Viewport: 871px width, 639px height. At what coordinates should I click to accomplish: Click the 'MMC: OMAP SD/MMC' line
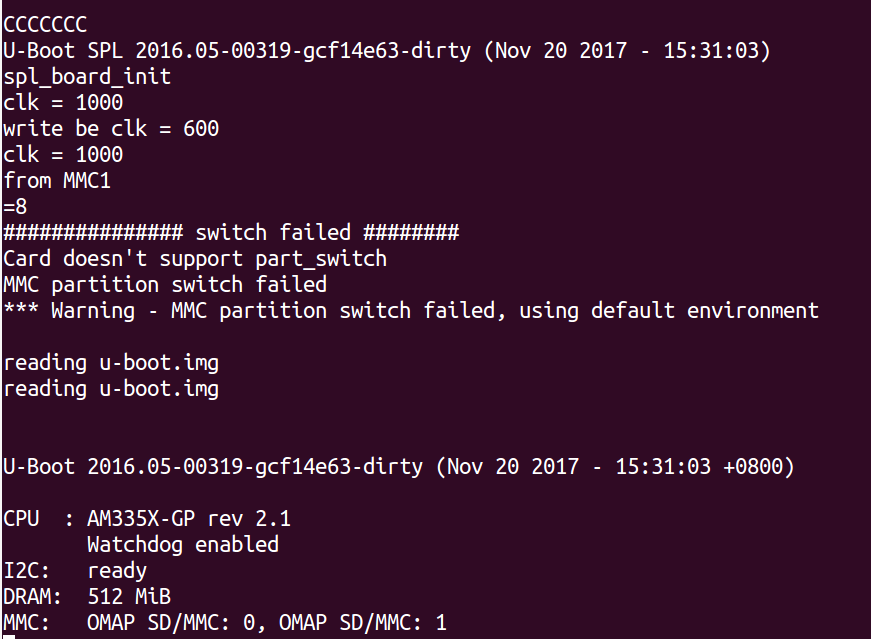tap(225, 622)
